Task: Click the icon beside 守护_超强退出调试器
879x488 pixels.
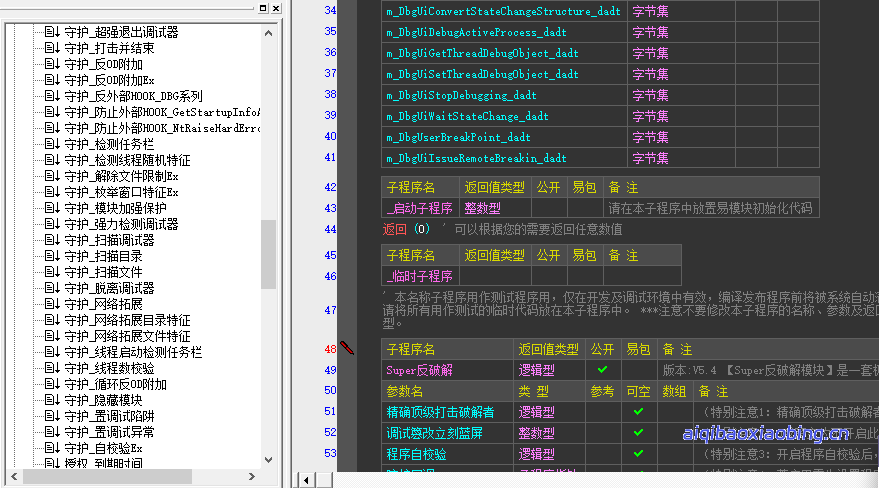Action: 52,32
